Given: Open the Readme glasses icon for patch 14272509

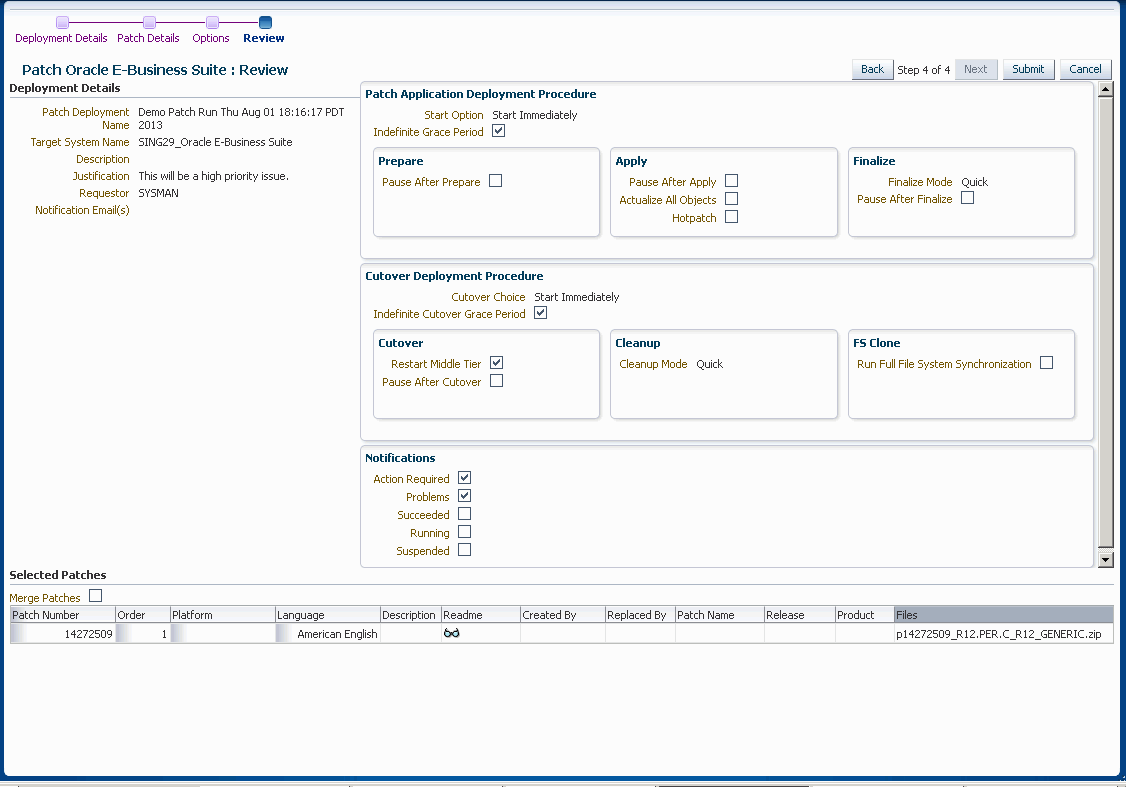Looking at the screenshot, I should [x=451, y=633].
